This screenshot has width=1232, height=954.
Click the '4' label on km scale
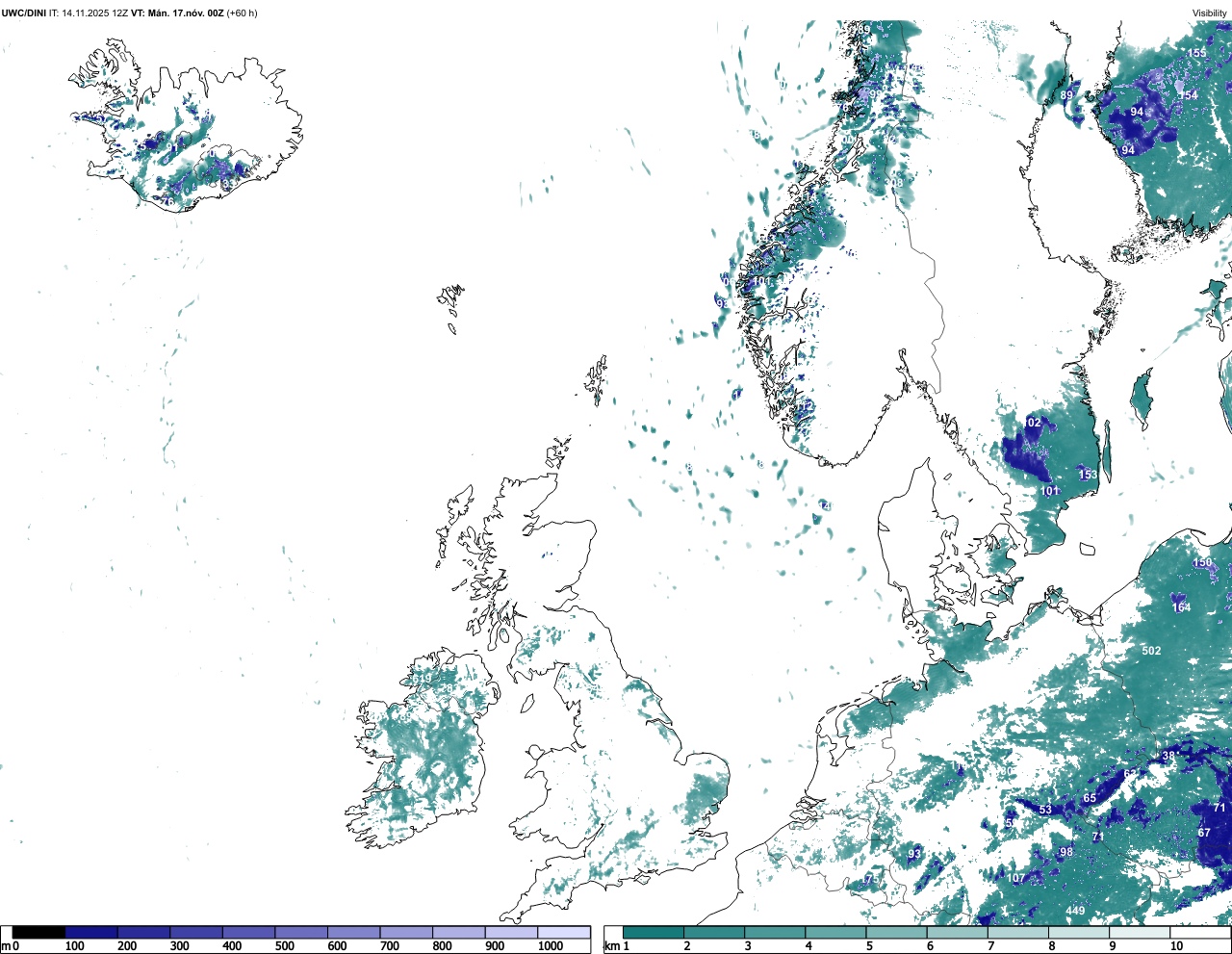tap(808, 946)
